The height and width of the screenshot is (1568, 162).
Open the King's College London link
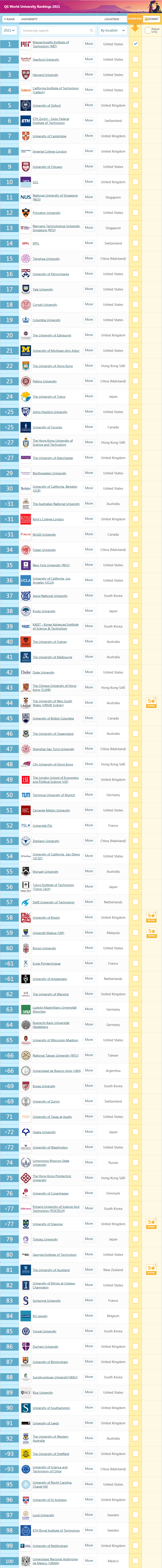[48, 519]
